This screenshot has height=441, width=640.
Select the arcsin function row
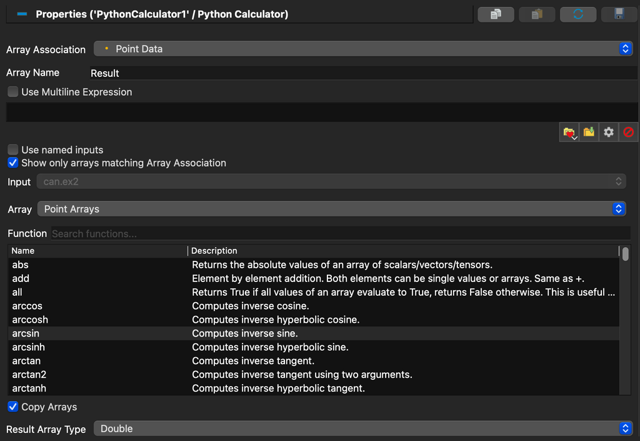click(313, 333)
